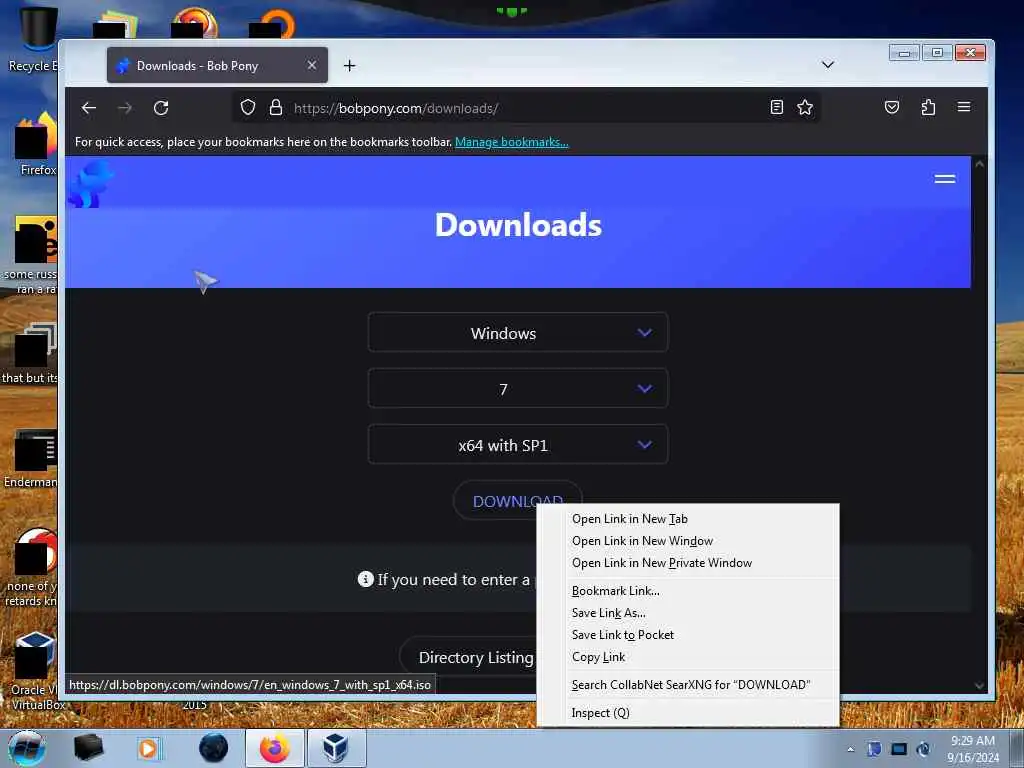Select Copy Link from context menu

688,657
